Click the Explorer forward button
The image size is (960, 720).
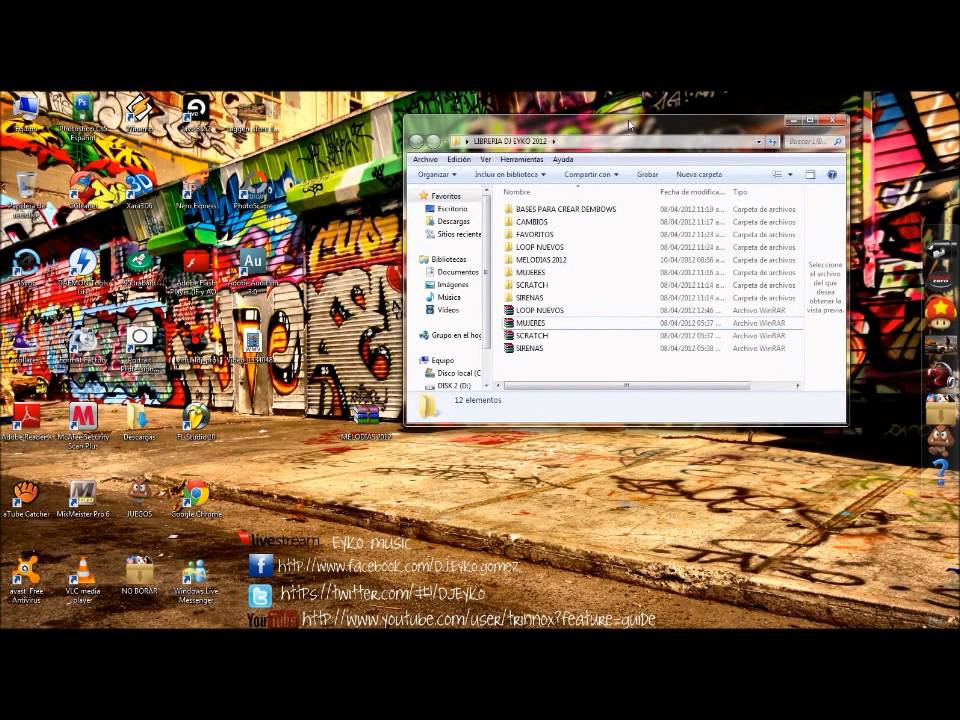tap(433, 141)
